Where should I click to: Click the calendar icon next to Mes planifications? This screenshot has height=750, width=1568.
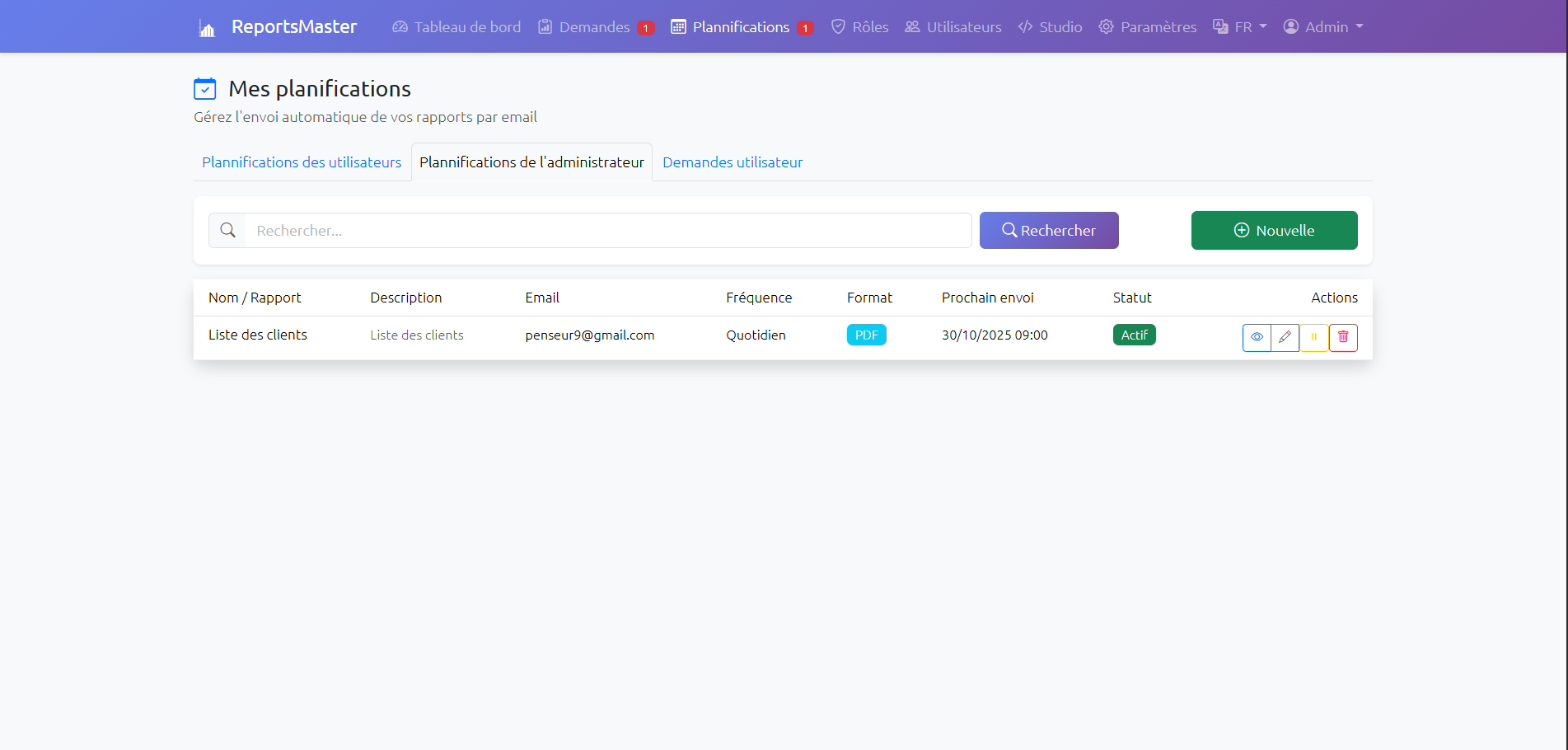click(204, 89)
